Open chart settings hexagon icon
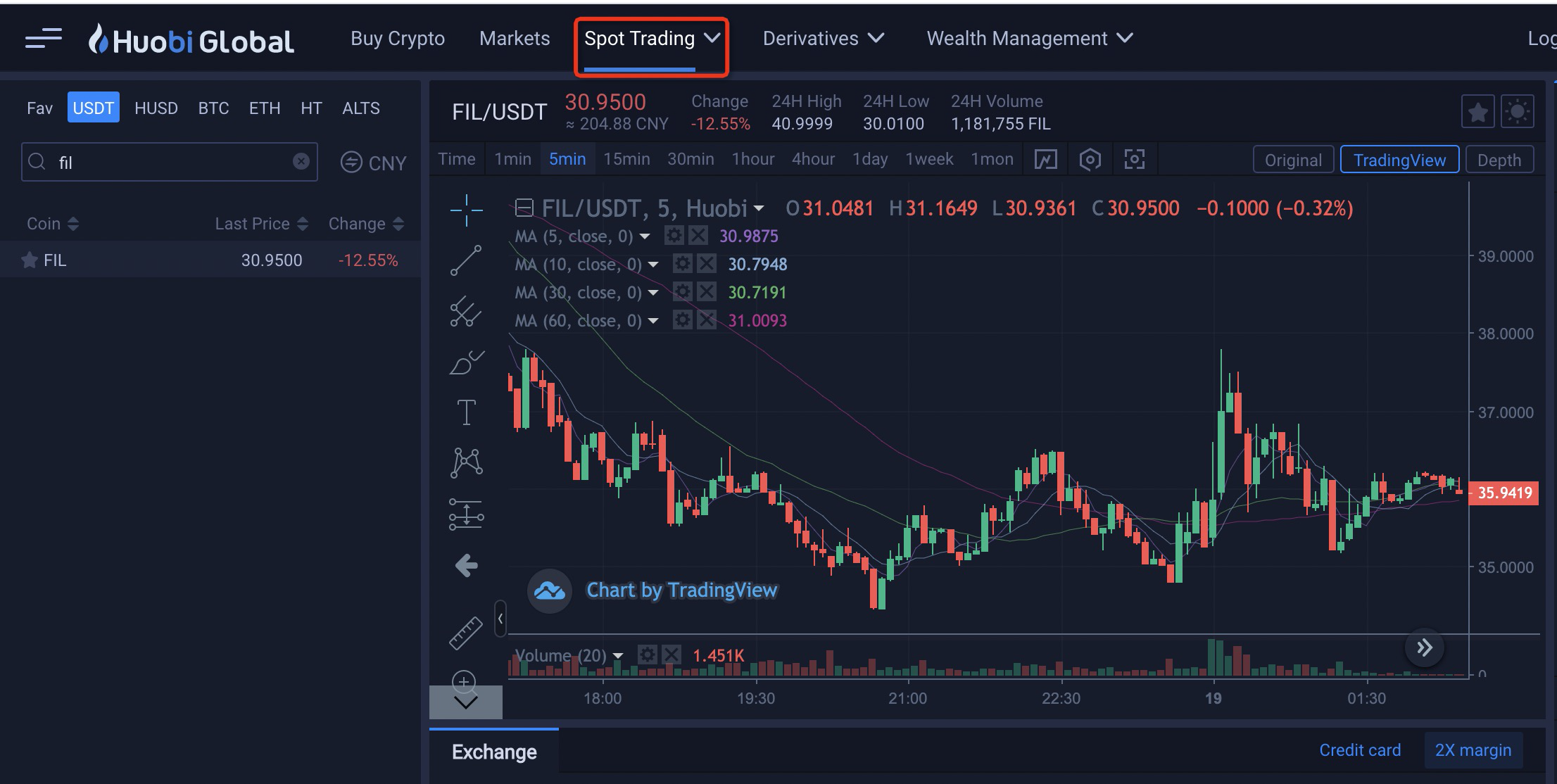The width and height of the screenshot is (1557, 784). click(1090, 160)
